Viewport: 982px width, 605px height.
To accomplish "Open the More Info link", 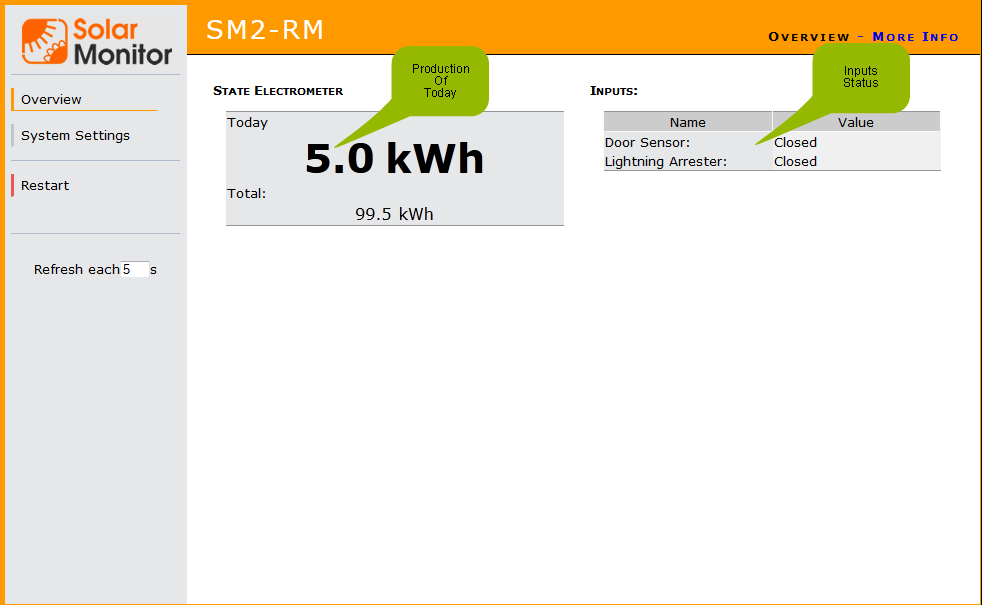I will click(x=915, y=37).
